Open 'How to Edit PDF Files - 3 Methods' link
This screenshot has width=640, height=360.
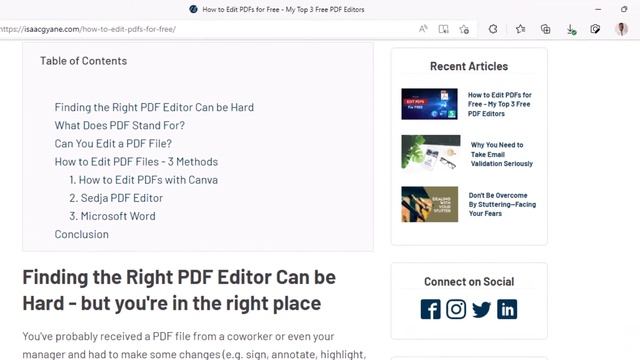tap(136, 162)
